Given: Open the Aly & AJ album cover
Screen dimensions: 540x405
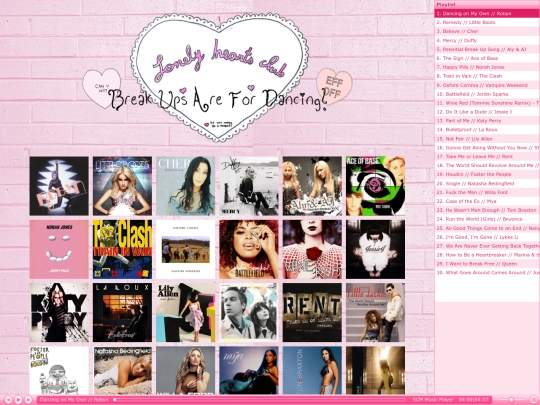Looking at the screenshot, I should click(x=312, y=186).
